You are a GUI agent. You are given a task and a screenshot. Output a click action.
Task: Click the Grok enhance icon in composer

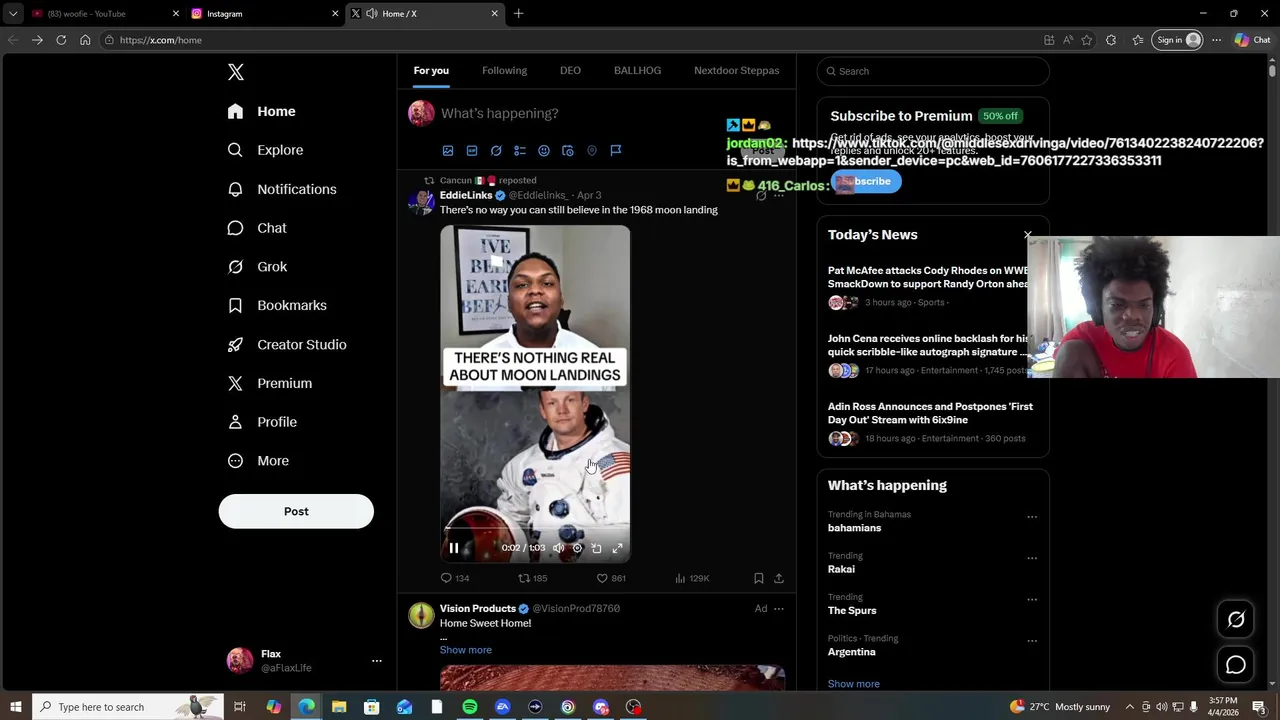point(496,151)
